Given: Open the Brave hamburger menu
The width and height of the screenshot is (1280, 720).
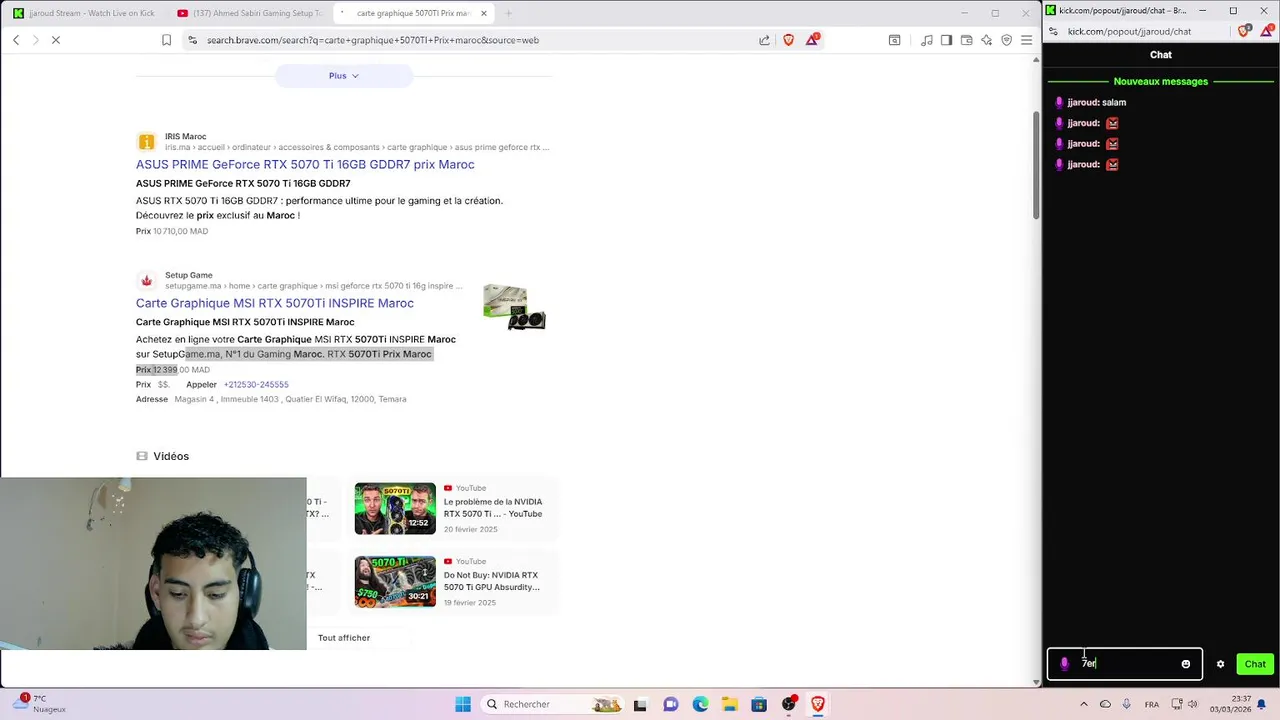Looking at the screenshot, I should pos(1026,40).
